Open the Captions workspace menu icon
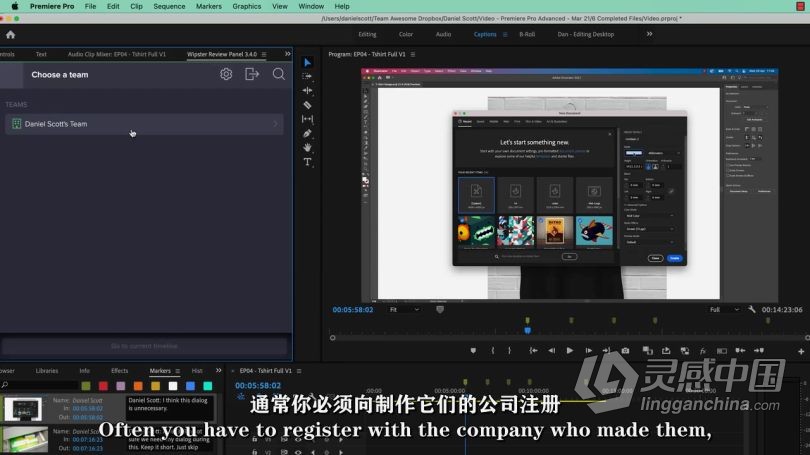 pos(505,35)
